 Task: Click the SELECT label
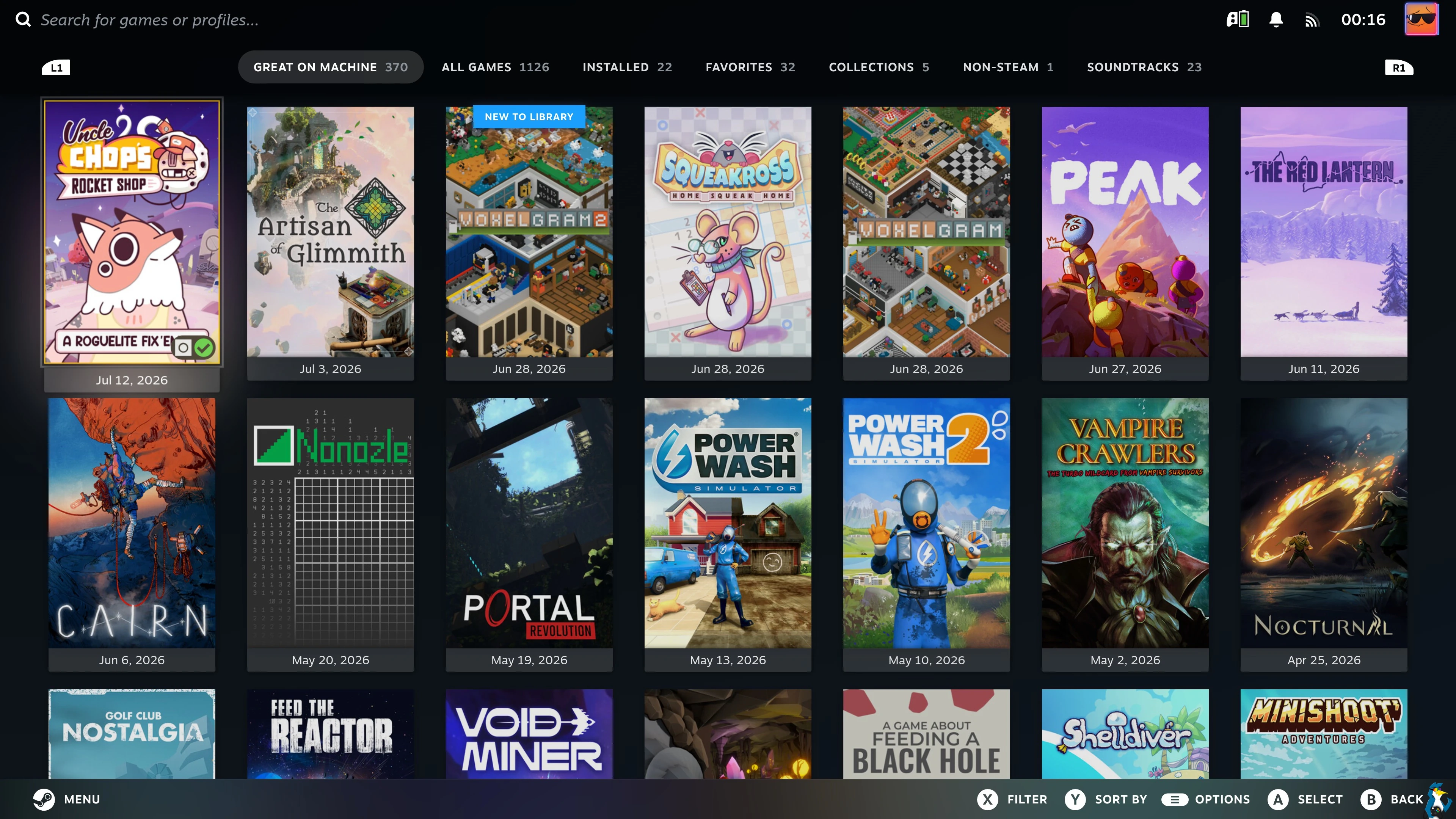tap(1320, 799)
